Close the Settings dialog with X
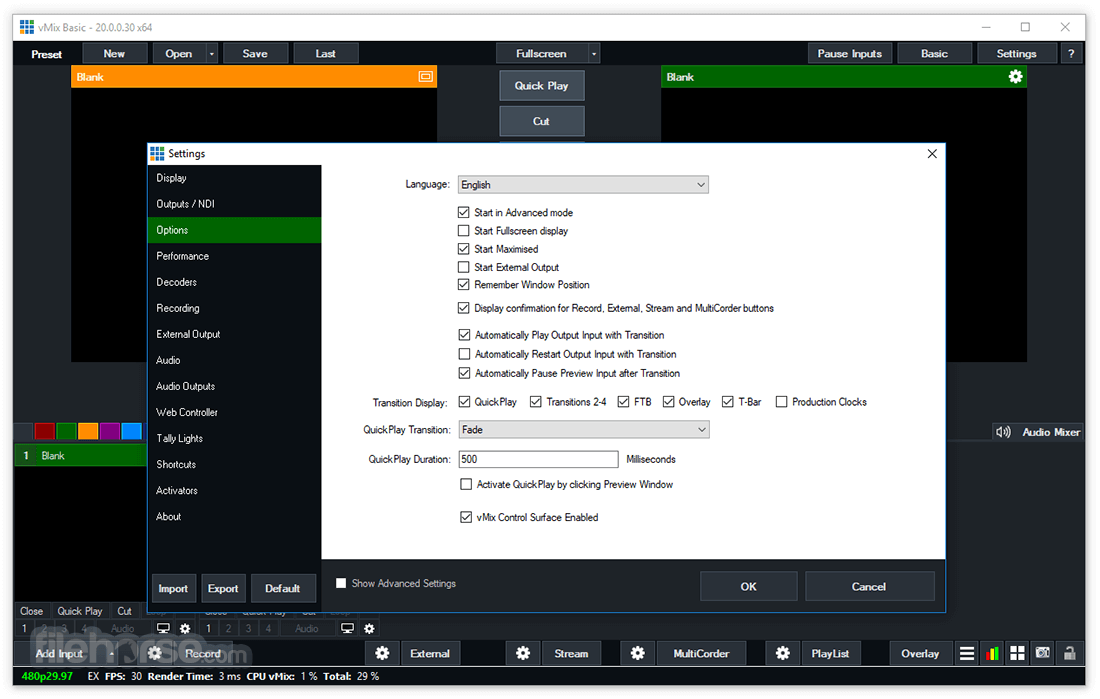 coord(932,154)
